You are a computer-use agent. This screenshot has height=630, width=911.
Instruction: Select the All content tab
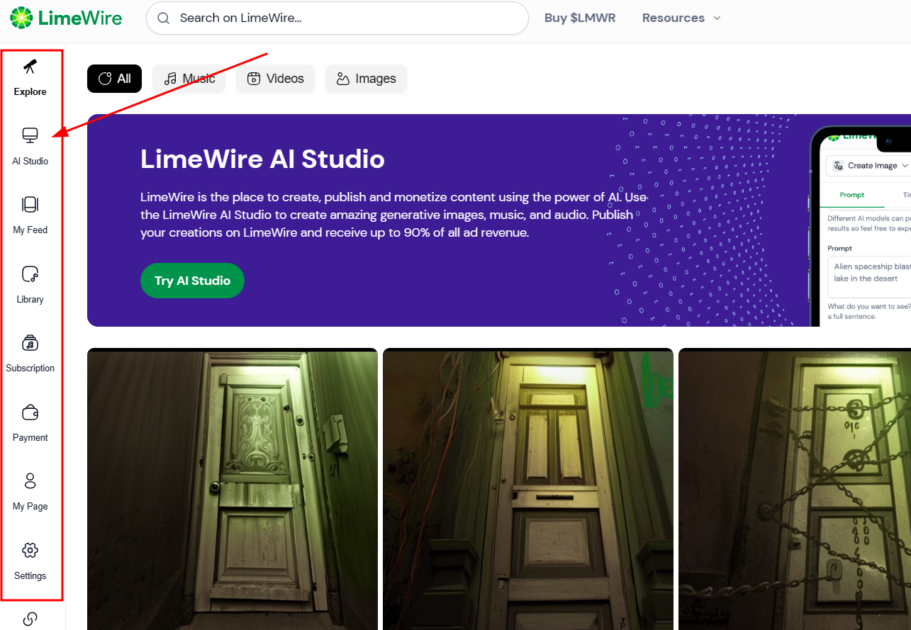(113, 78)
